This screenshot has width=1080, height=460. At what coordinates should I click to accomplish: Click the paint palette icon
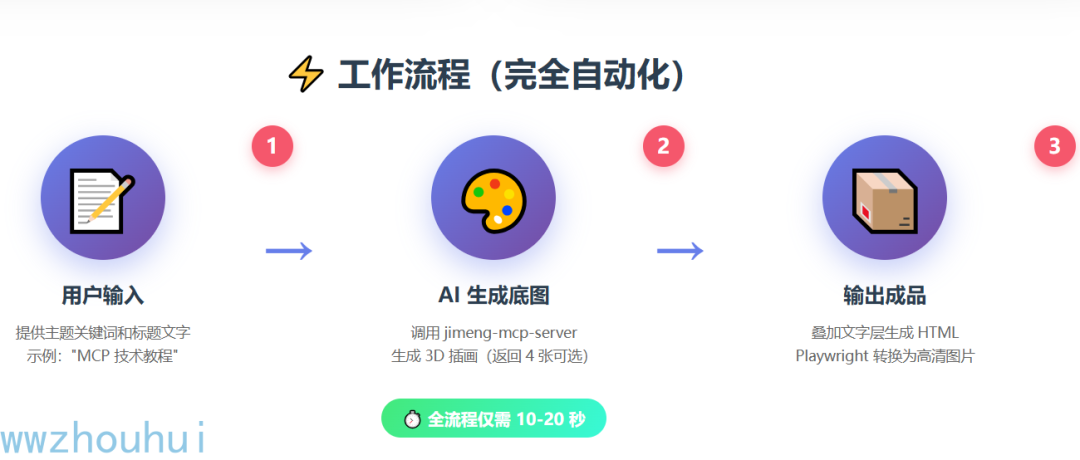(493, 199)
